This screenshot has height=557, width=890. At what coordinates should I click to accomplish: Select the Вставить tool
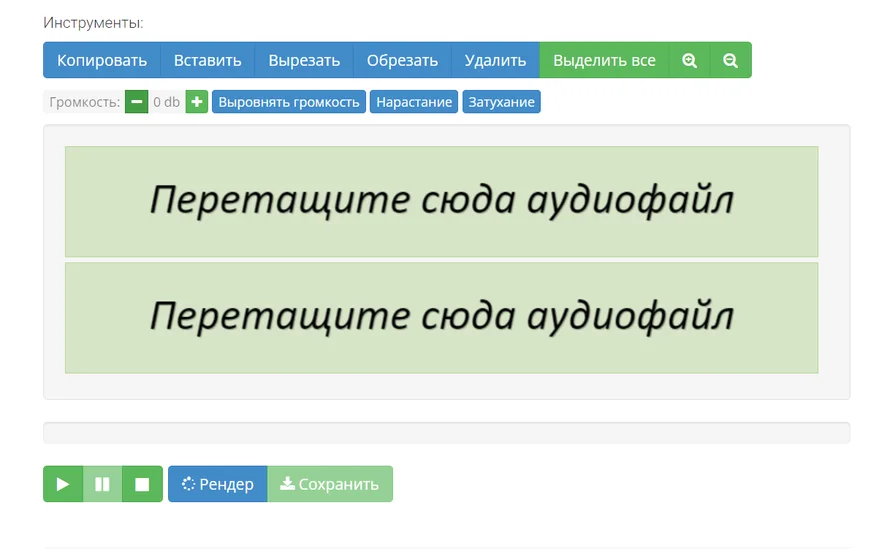coord(207,60)
